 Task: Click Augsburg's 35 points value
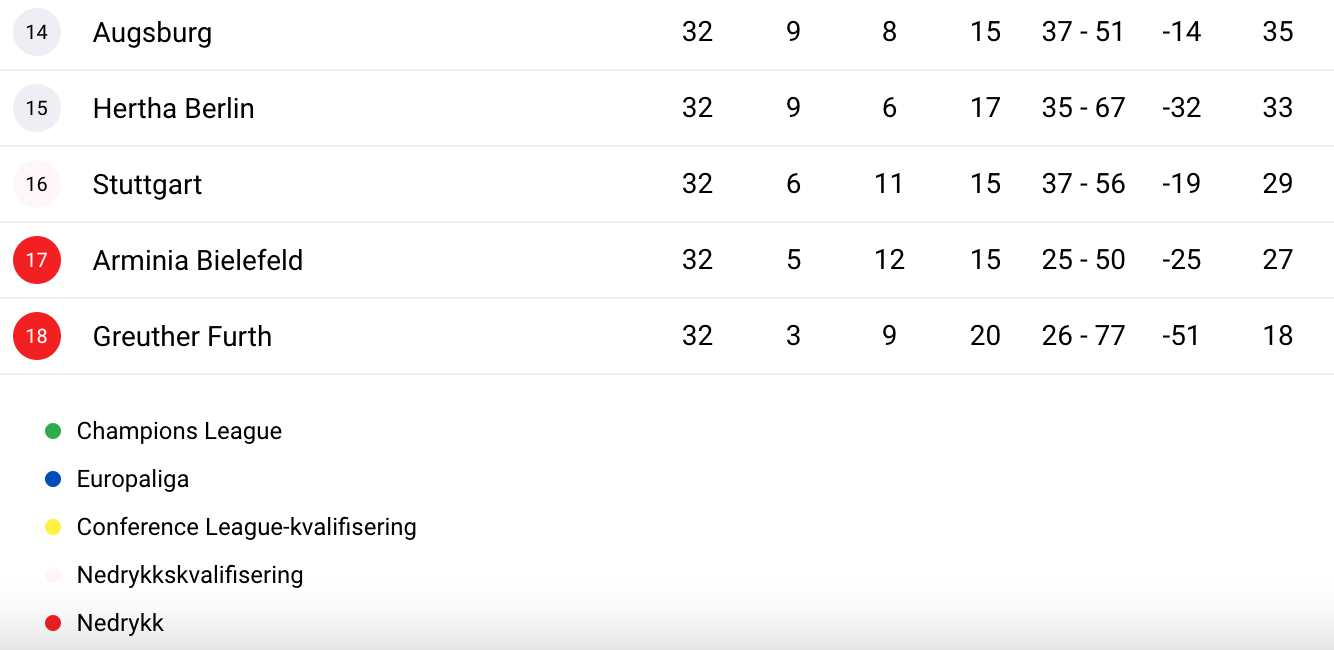(1277, 32)
